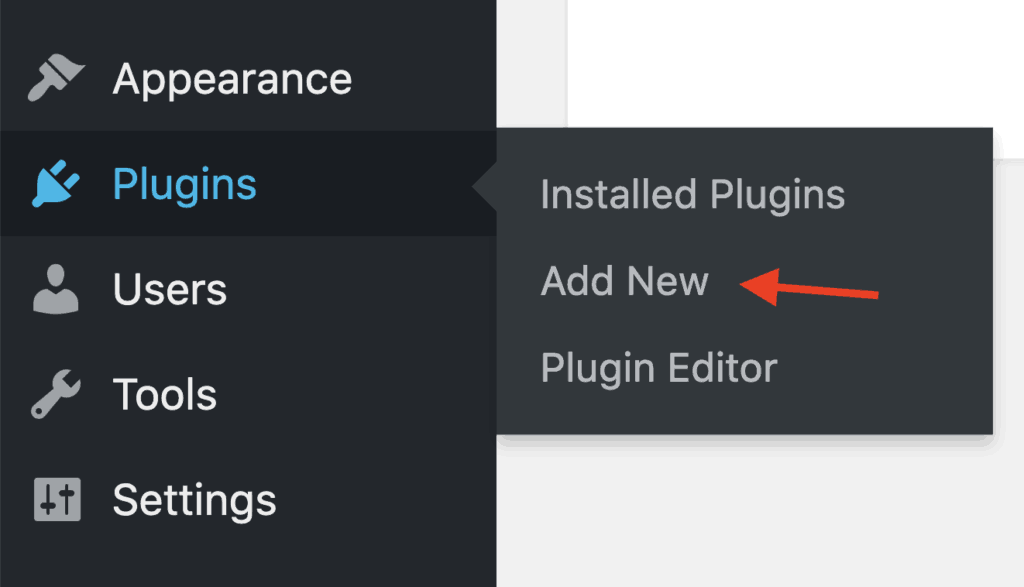Click the white content panel area
This screenshot has height=587, width=1024.
coord(795,63)
